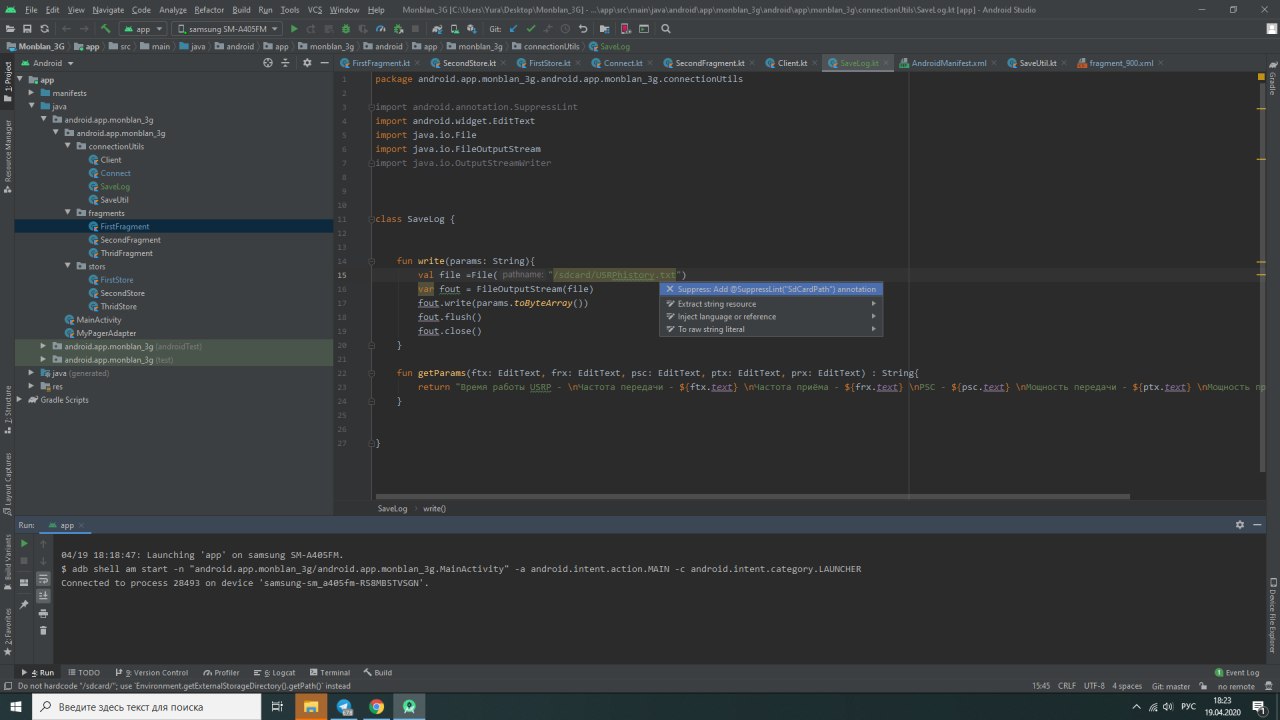
Task: Click the Windows Start button
Action: click(16, 706)
